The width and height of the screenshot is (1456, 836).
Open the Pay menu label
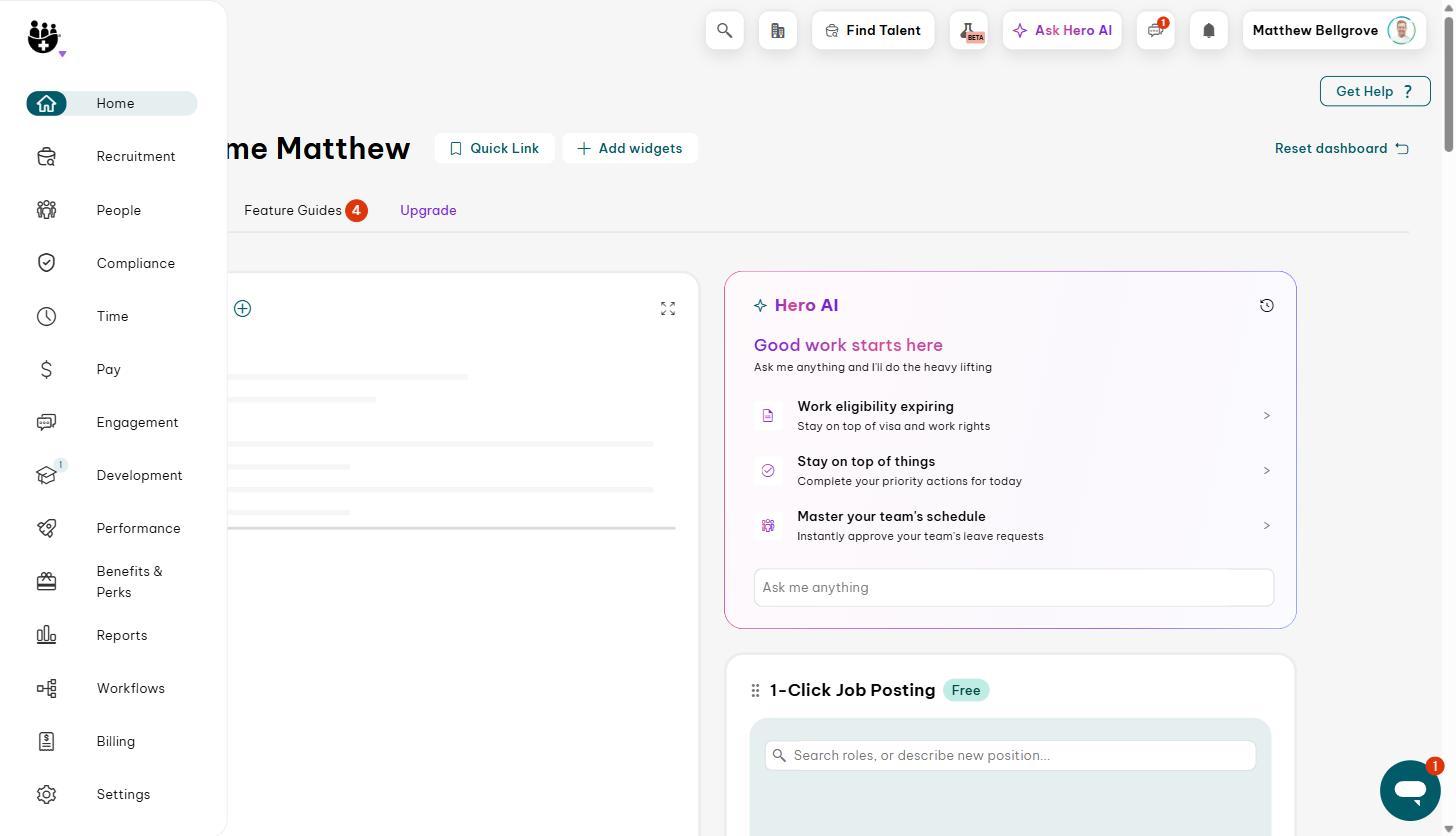(109, 369)
